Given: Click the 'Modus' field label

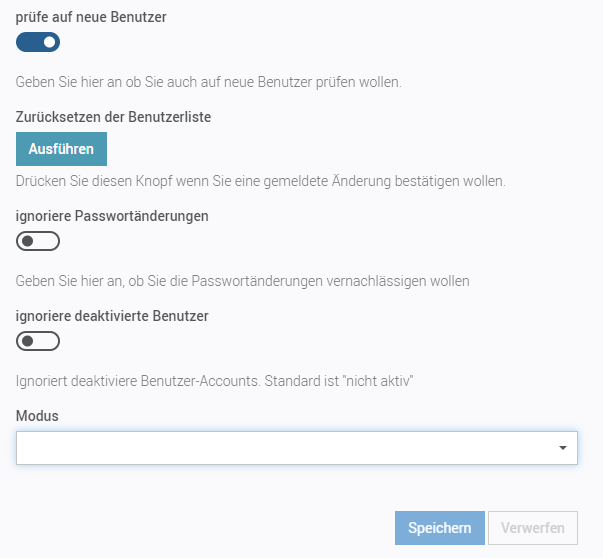Looking at the screenshot, I should tap(37, 415).
